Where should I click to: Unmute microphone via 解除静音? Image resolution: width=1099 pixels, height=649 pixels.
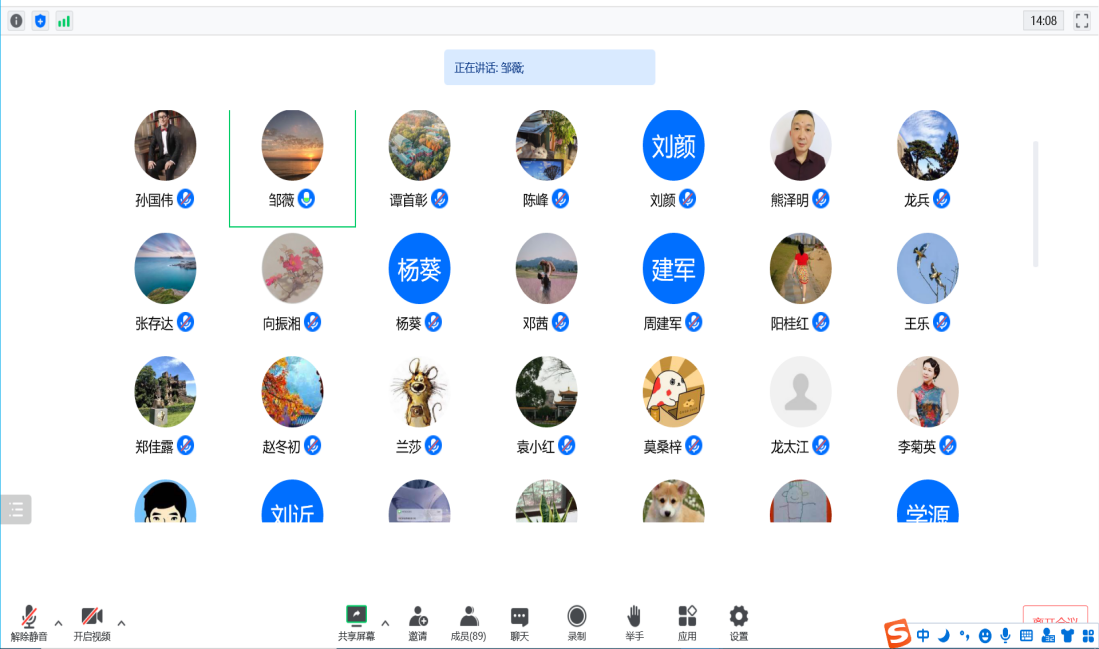point(29,622)
